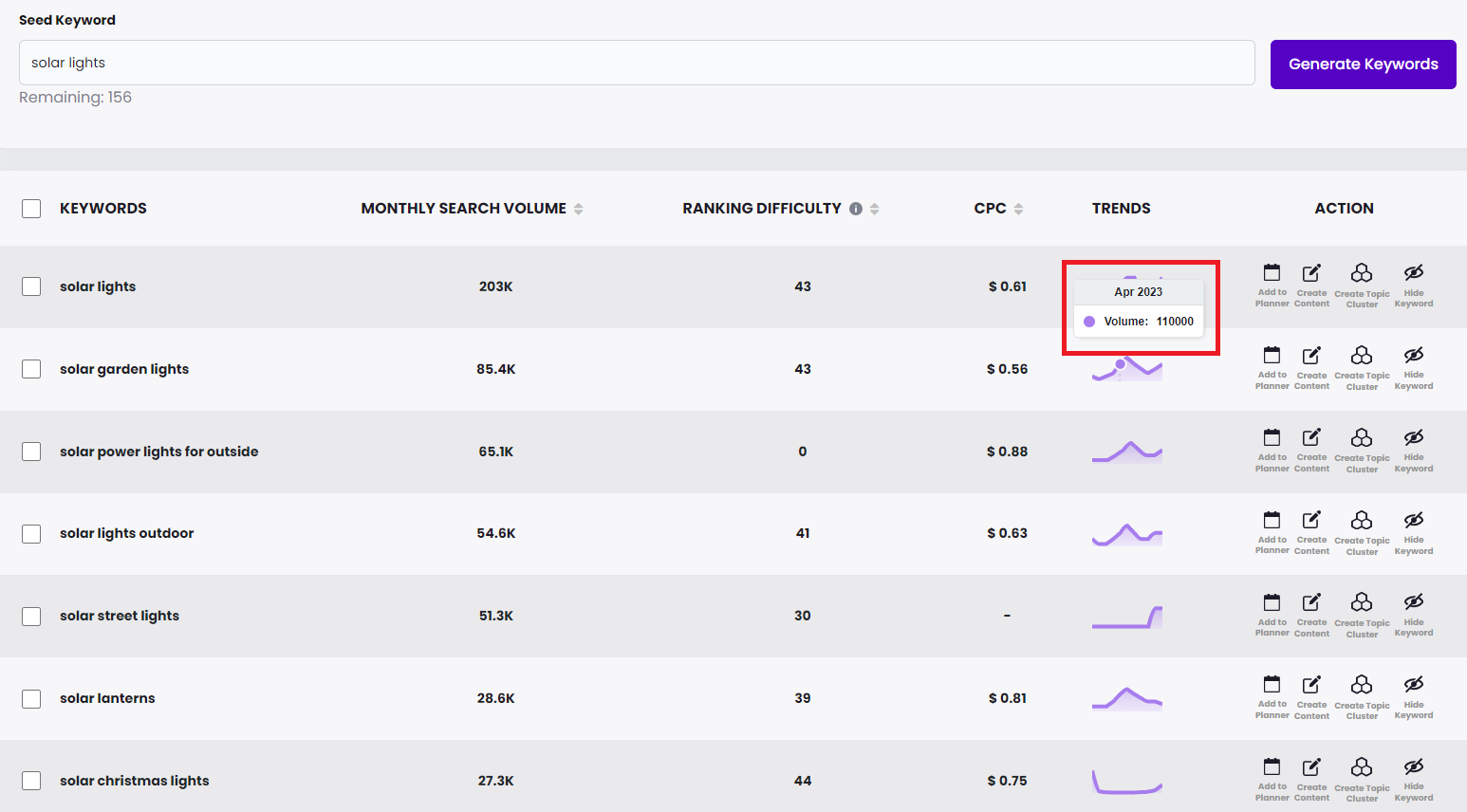Click Add to Planner for solar lights

tap(1272, 285)
